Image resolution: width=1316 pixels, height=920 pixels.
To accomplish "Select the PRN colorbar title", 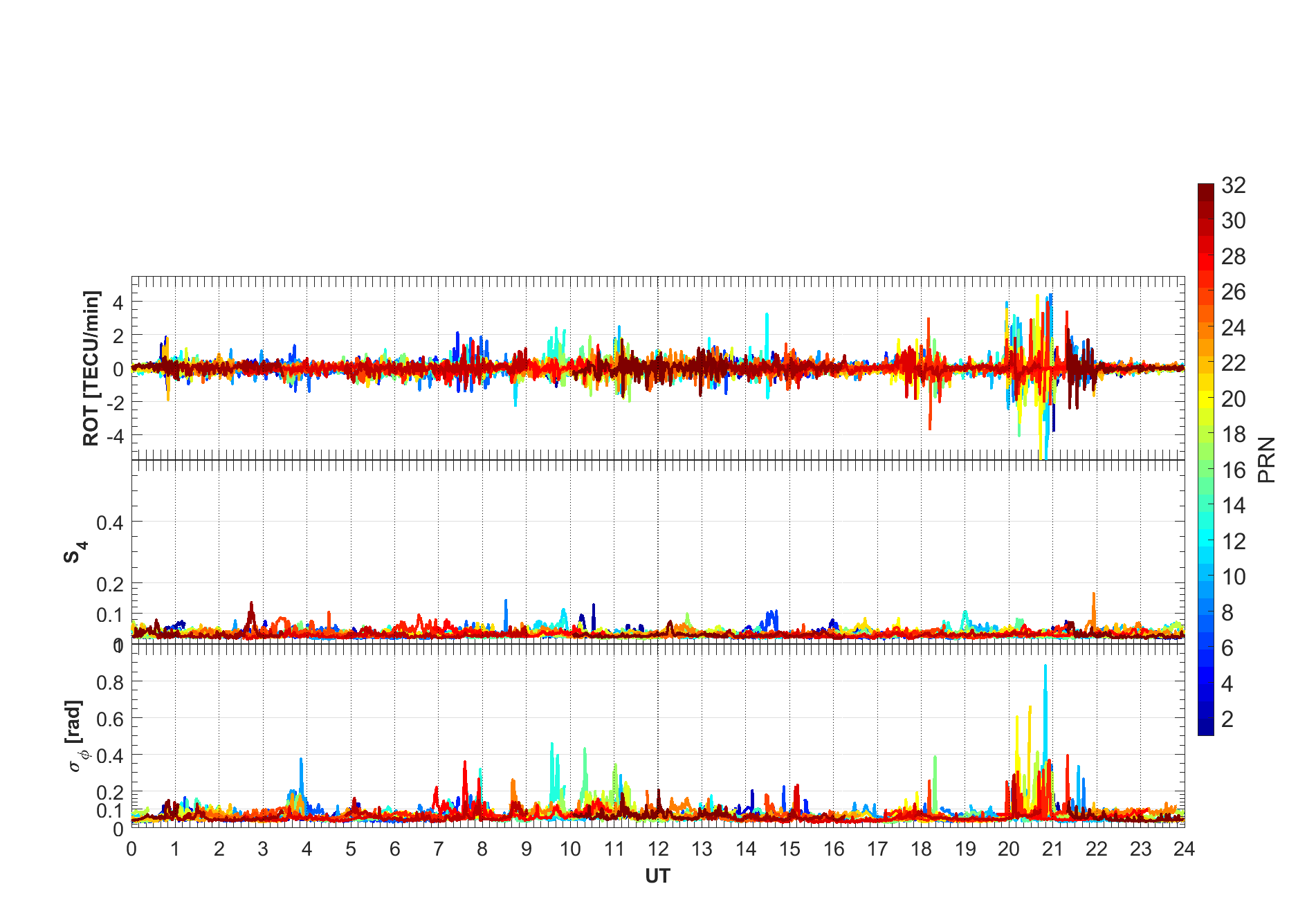I will coord(1266,460).
